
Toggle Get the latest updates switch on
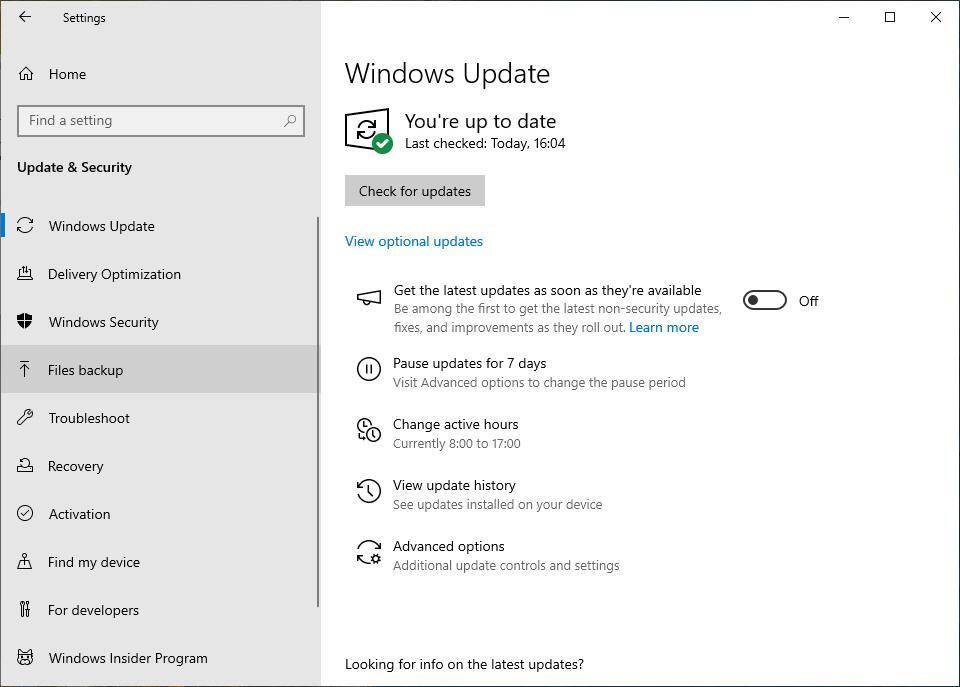(x=765, y=301)
